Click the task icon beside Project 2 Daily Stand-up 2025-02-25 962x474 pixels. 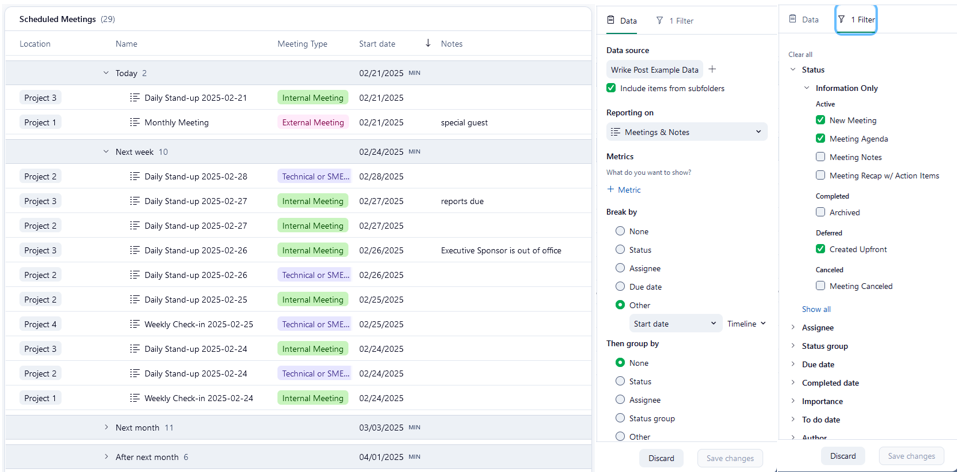click(x=135, y=300)
